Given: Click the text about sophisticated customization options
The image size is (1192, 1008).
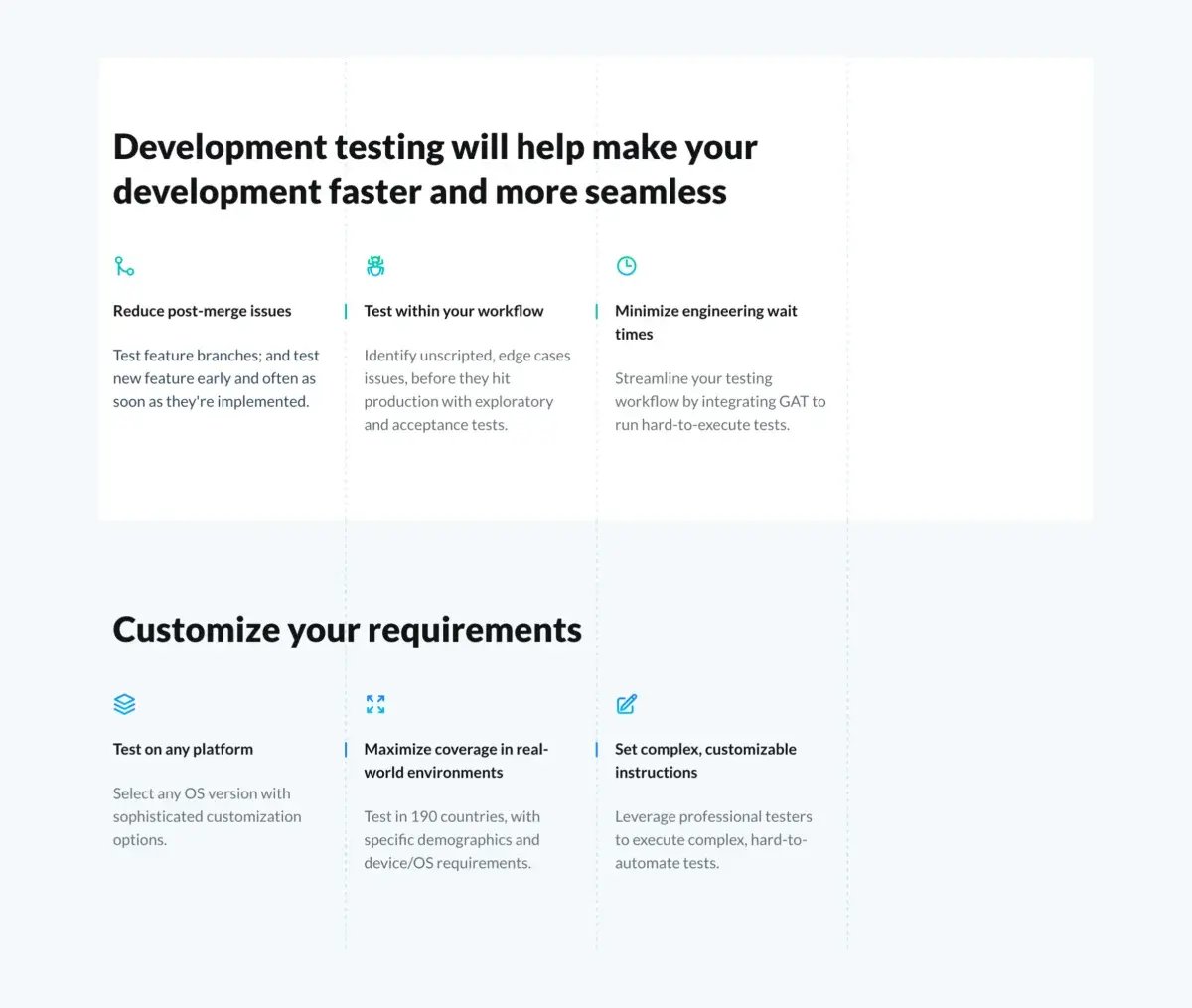Looking at the screenshot, I should coord(207,816).
